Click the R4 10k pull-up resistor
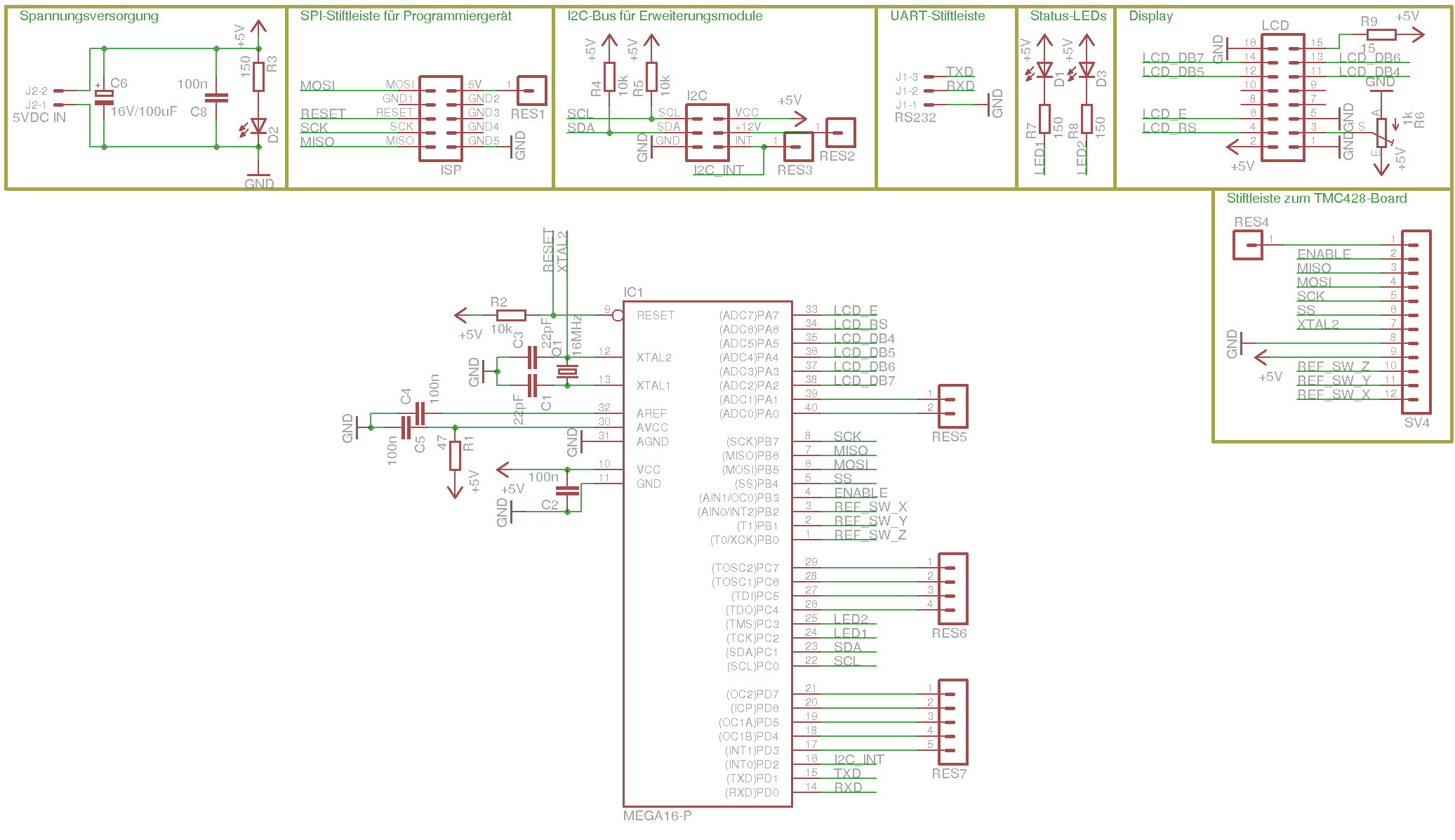The image size is (1455, 840). tap(609, 77)
